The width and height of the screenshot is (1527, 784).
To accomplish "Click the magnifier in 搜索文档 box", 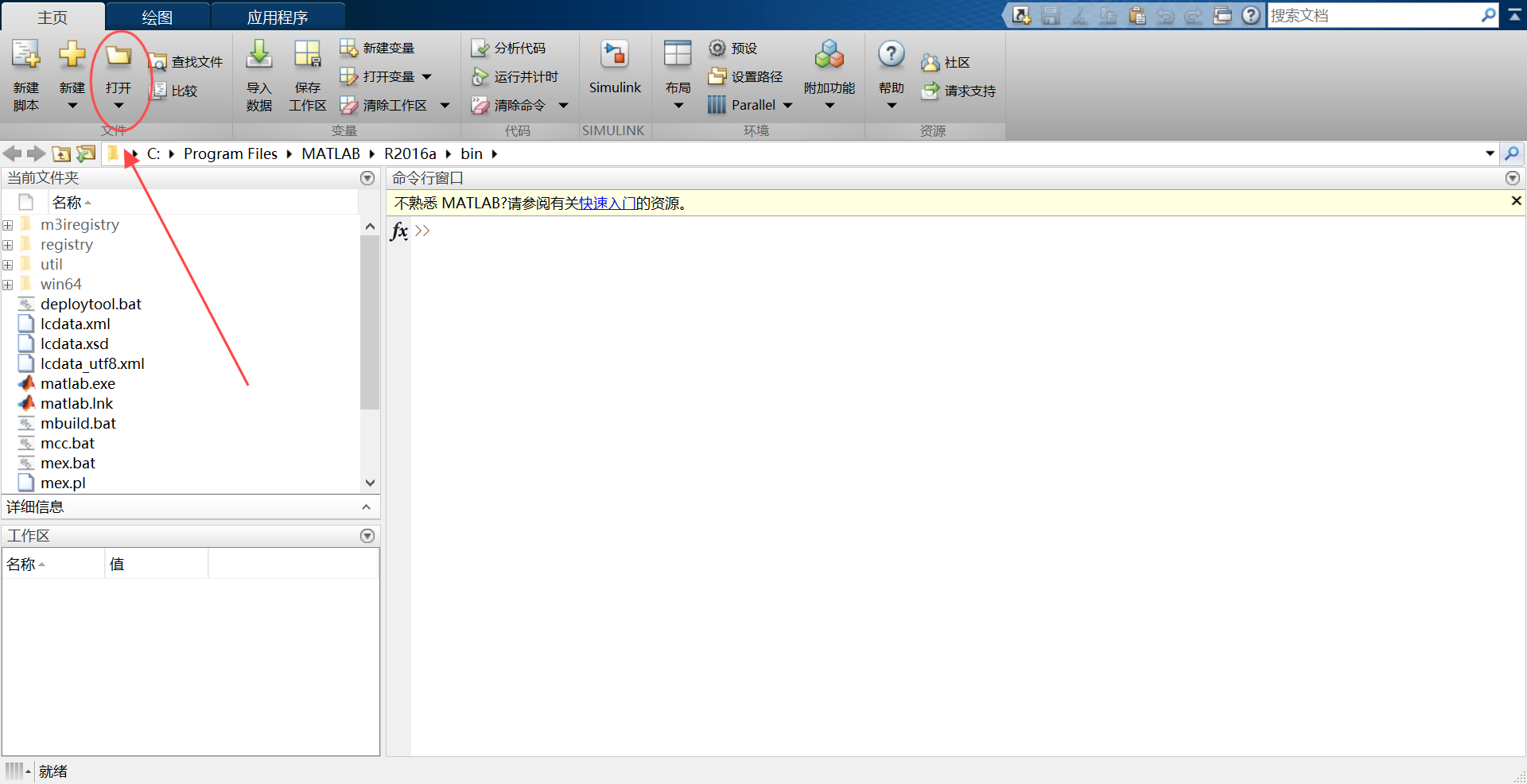I will click(1488, 15).
